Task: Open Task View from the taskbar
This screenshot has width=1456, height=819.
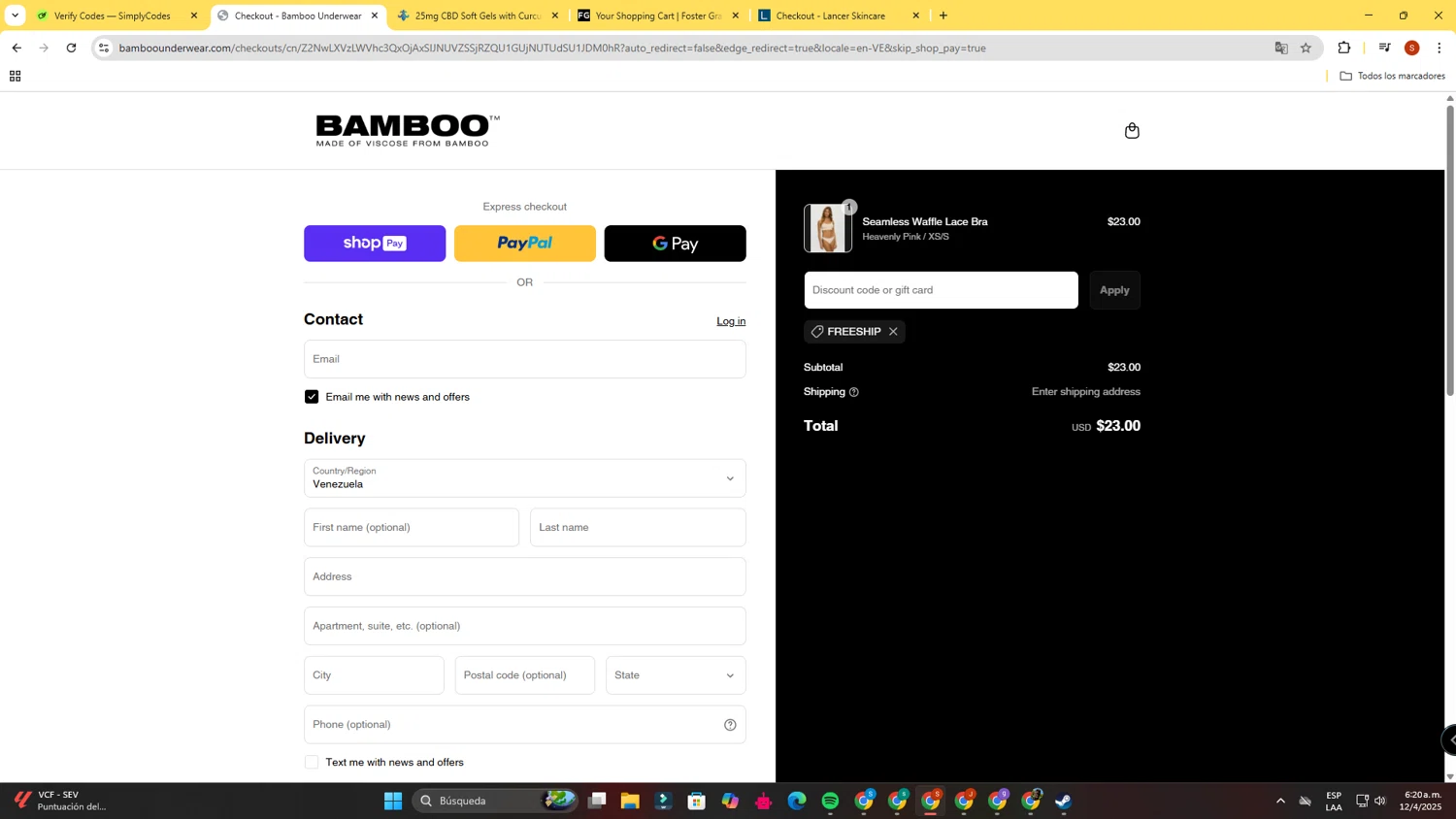Action: [597, 801]
